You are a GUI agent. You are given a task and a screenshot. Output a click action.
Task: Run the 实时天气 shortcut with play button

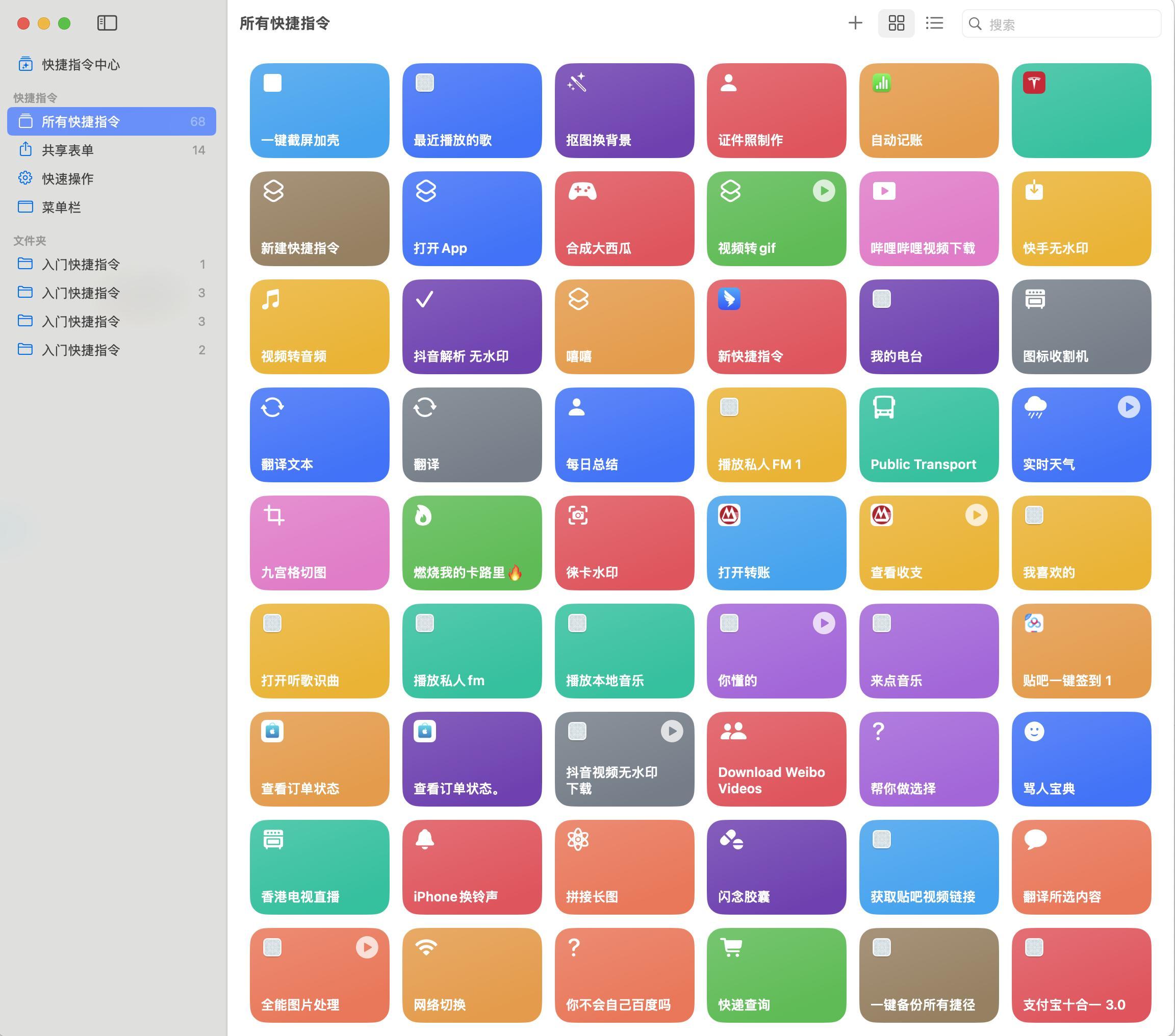1129,407
